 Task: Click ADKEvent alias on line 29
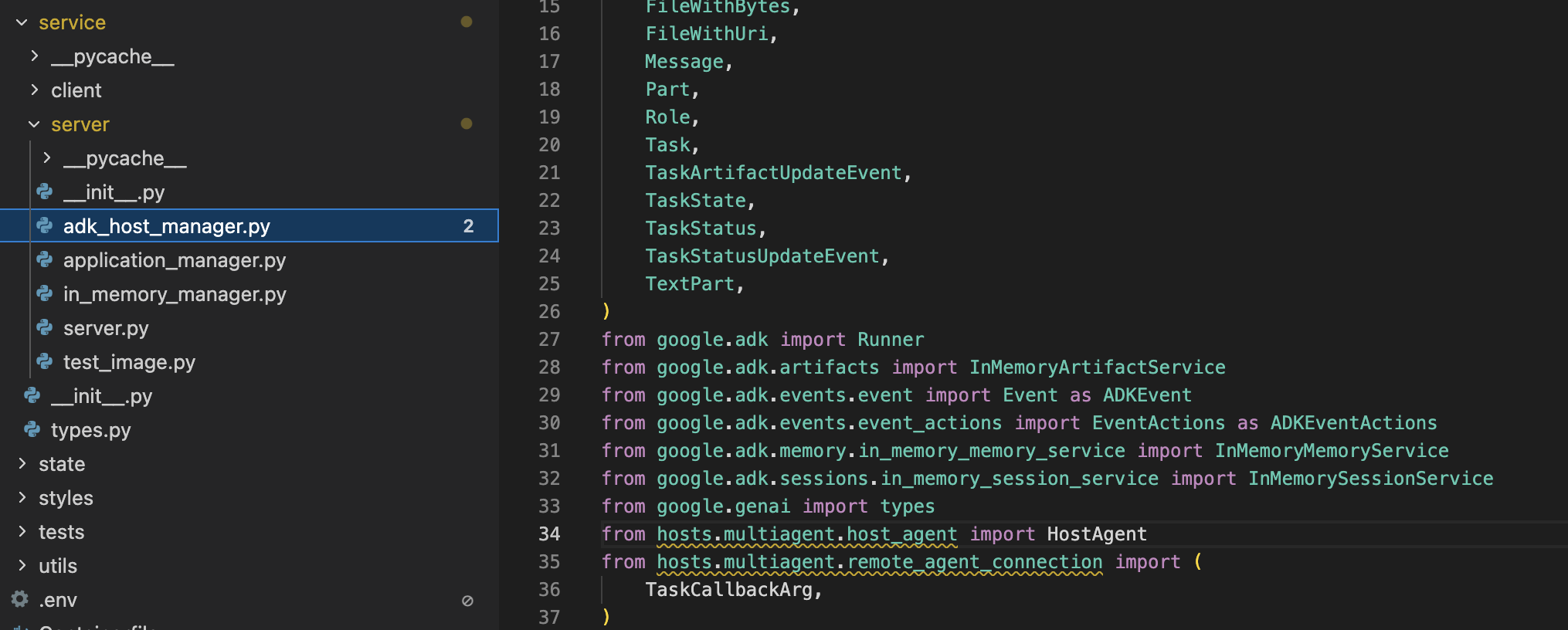click(1147, 395)
